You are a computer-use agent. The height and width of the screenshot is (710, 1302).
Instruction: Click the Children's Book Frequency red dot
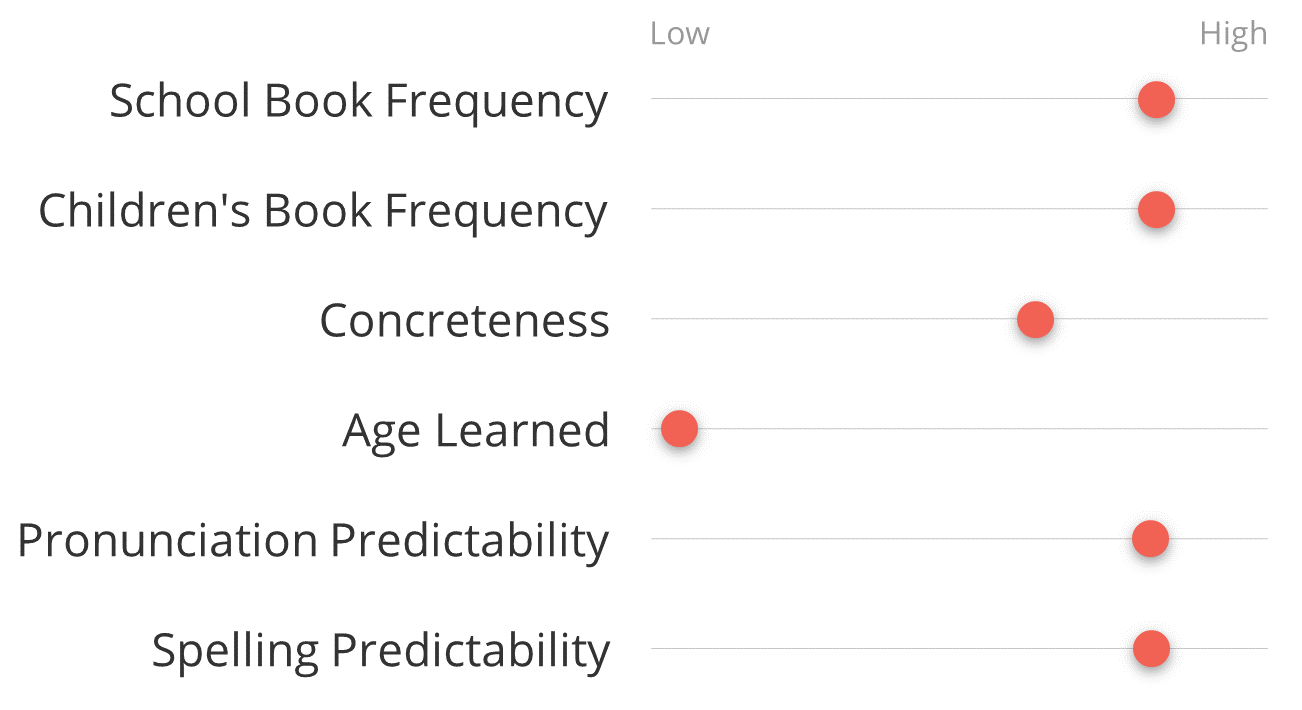pyautogui.click(x=1156, y=210)
